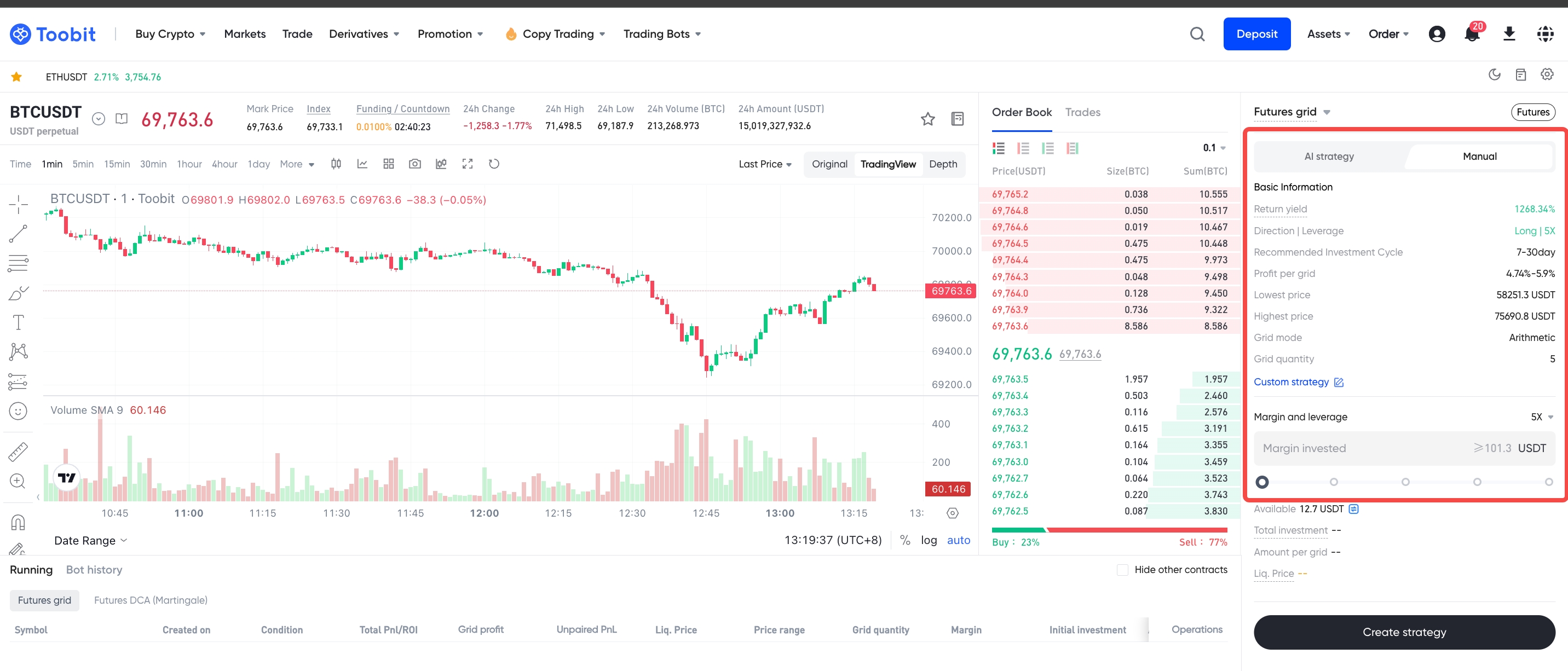The width and height of the screenshot is (1568, 671).
Task: Click the Create strategy button
Action: (1404, 632)
